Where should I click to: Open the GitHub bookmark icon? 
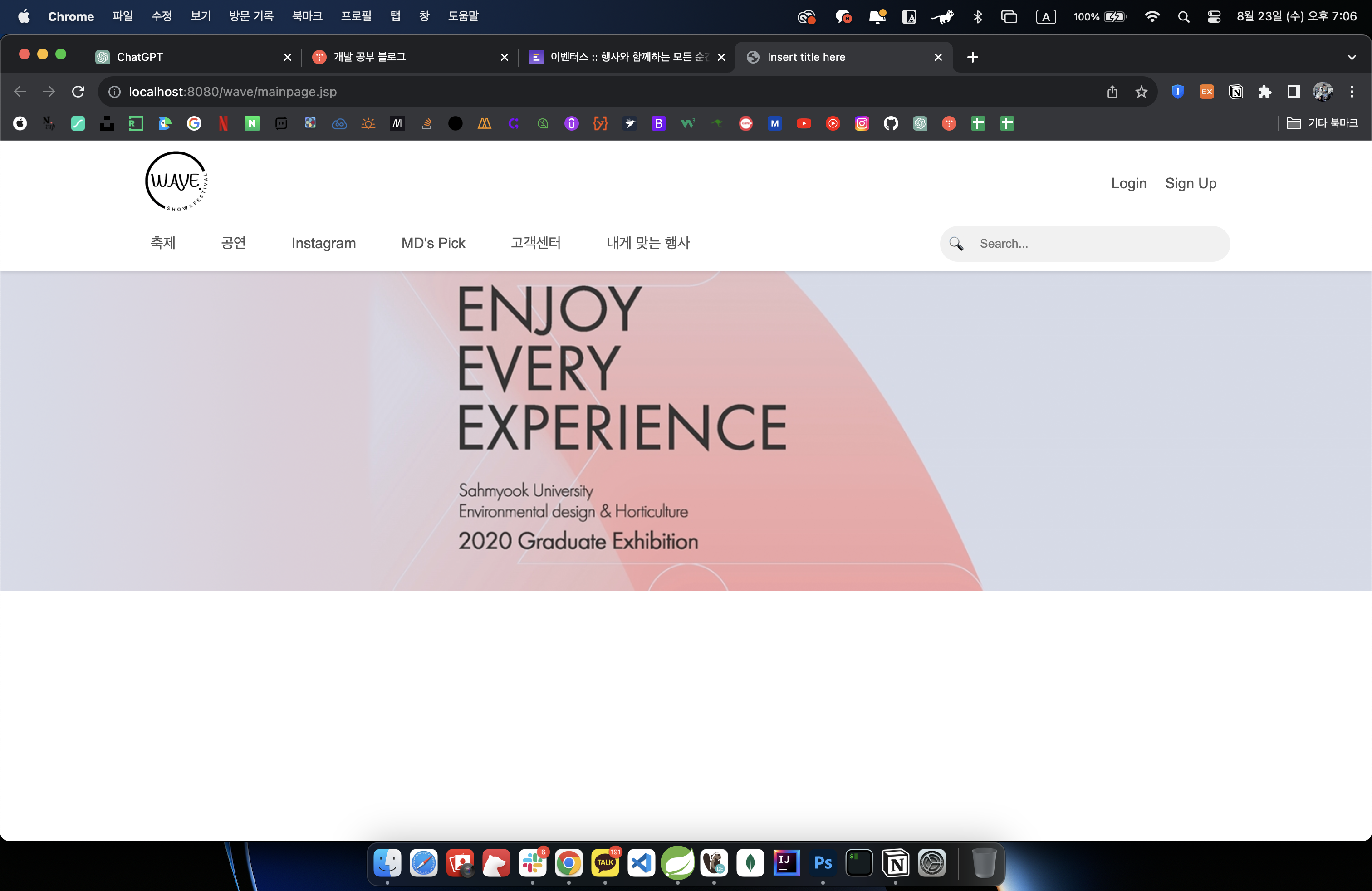pyautogui.click(x=891, y=123)
